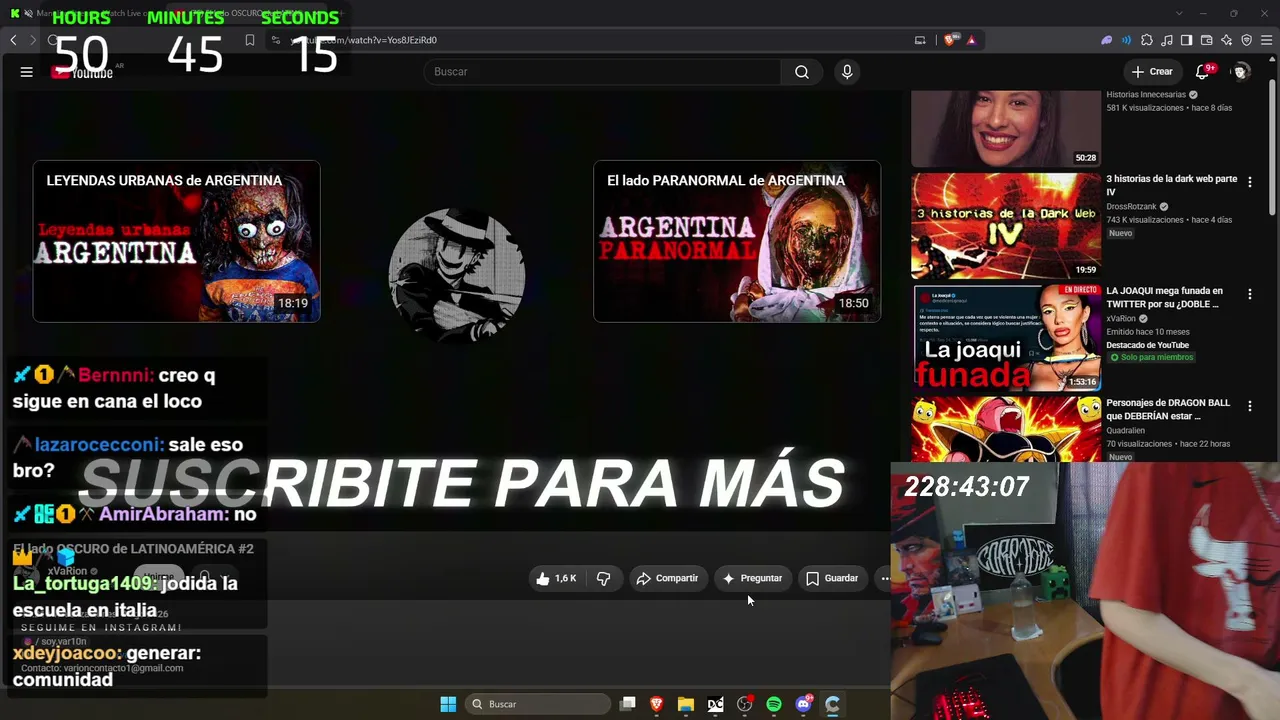Start voice search with the microphone icon

pyautogui.click(x=847, y=72)
